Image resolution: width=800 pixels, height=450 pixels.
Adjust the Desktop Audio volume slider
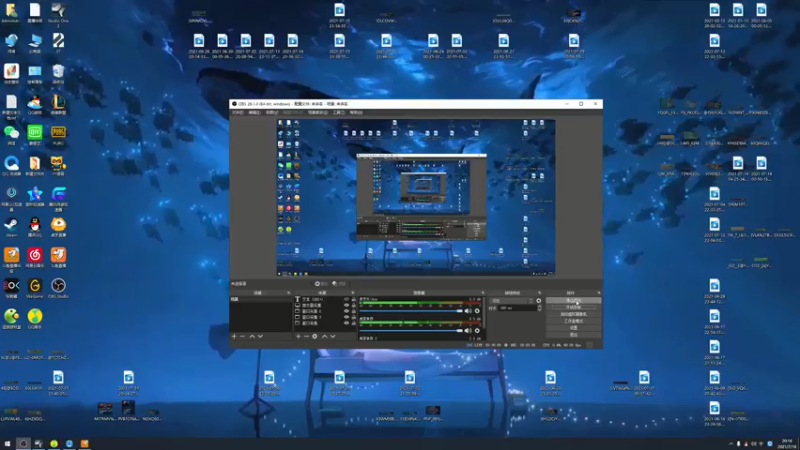pyautogui.click(x=411, y=331)
